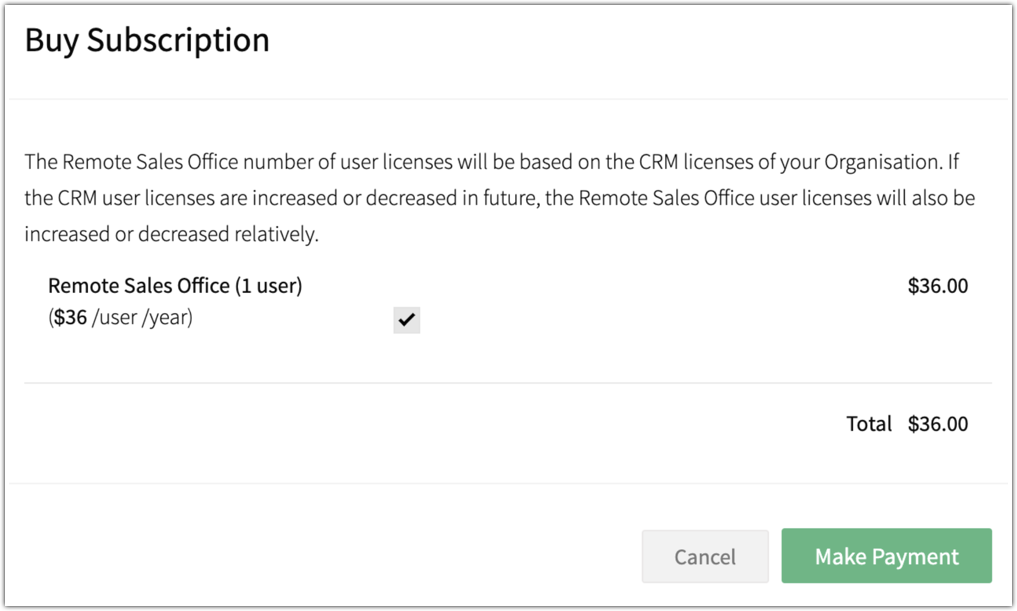Click the checkmark icon beside the yearly price

(x=406, y=320)
